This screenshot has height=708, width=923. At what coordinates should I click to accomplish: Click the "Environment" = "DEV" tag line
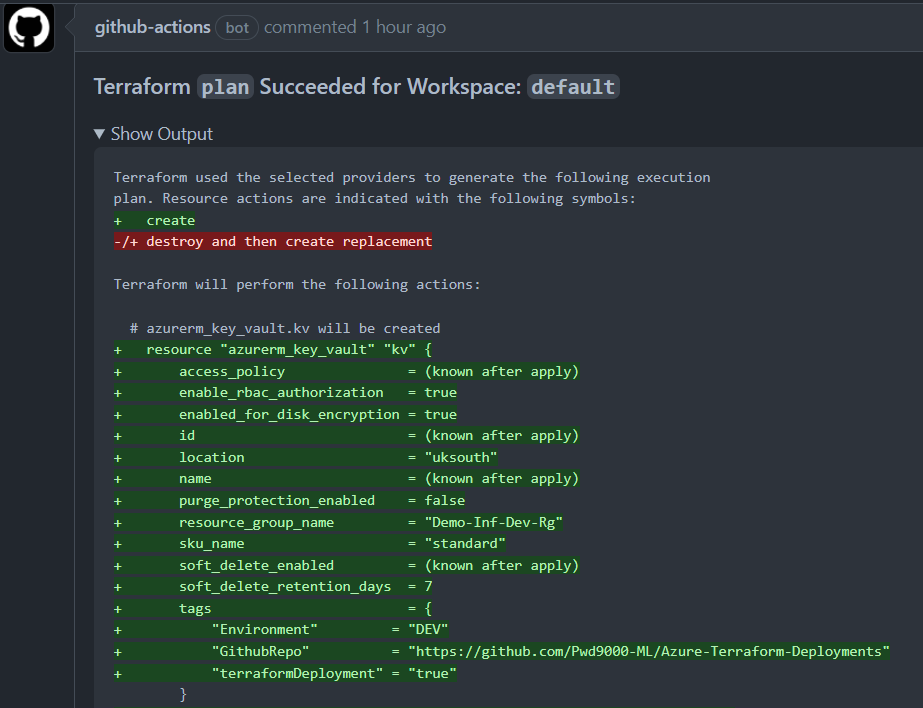(281, 630)
